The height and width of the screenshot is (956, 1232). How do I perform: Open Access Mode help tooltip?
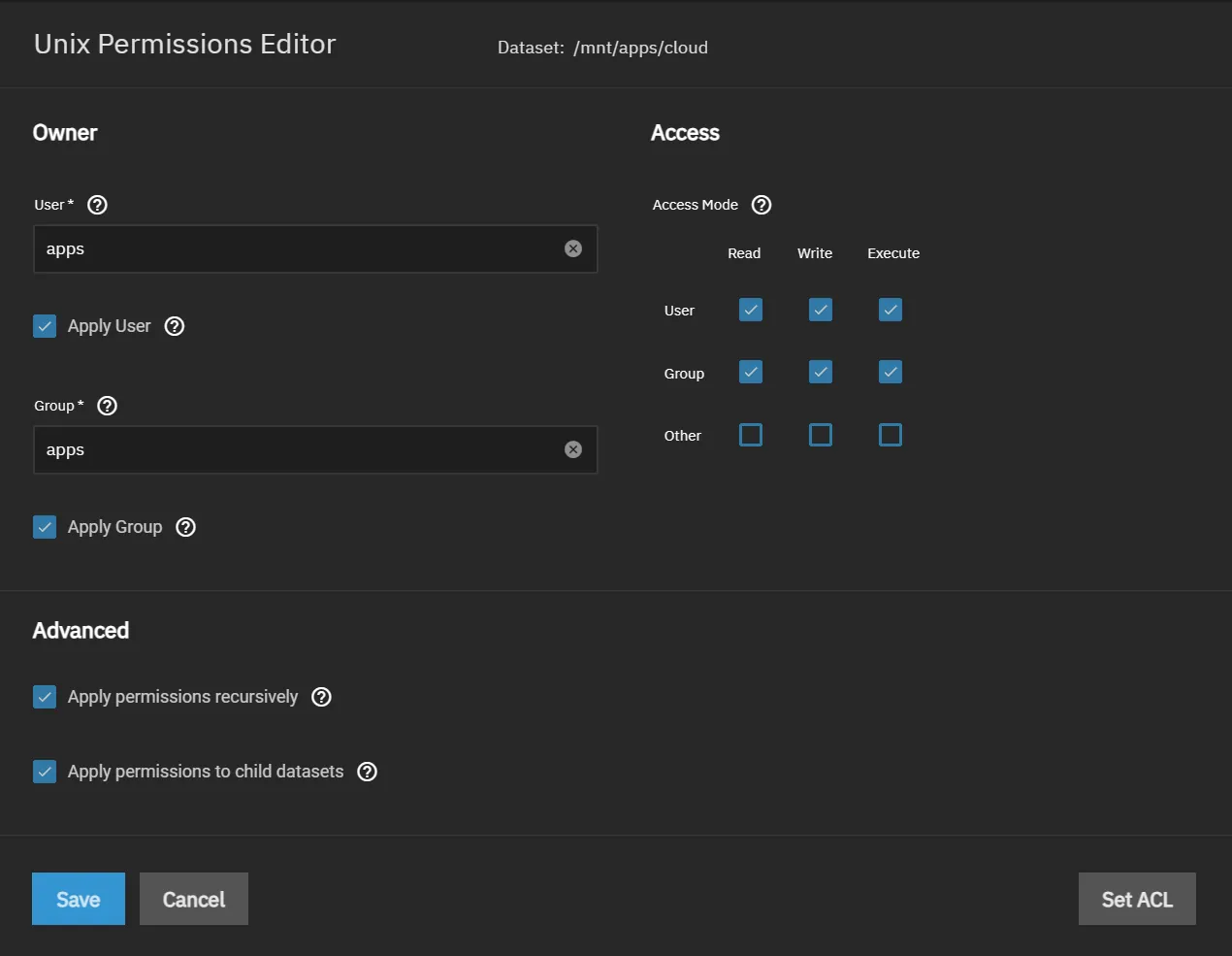[x=762, y=205]
